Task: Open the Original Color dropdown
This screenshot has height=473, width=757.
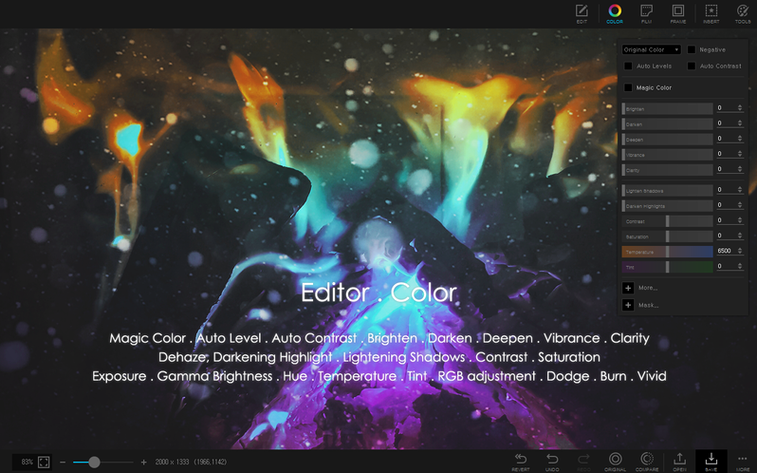Action: (x=651, y=50)
